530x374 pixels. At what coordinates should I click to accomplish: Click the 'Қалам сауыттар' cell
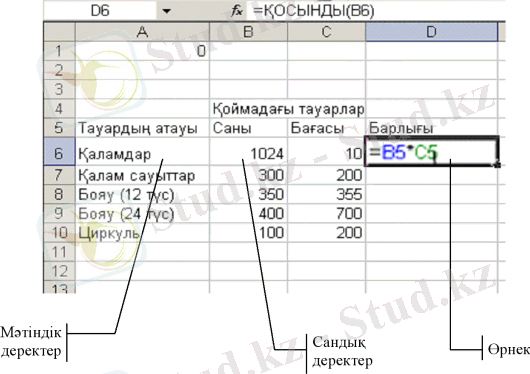point(142,175)
